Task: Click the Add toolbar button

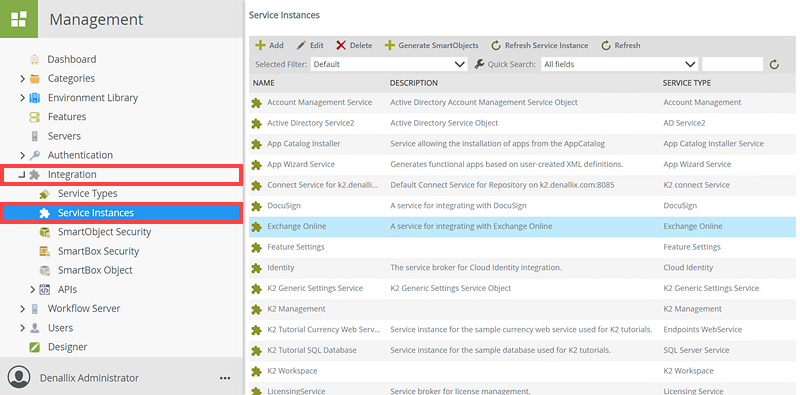Action: 269,45
